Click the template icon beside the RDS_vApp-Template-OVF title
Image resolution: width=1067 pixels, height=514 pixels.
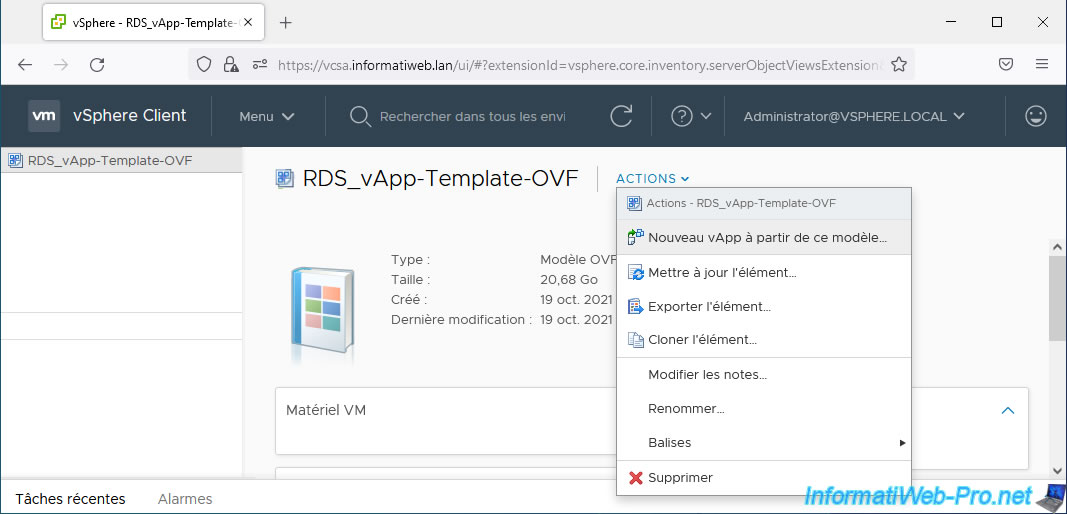coord(284,178)
